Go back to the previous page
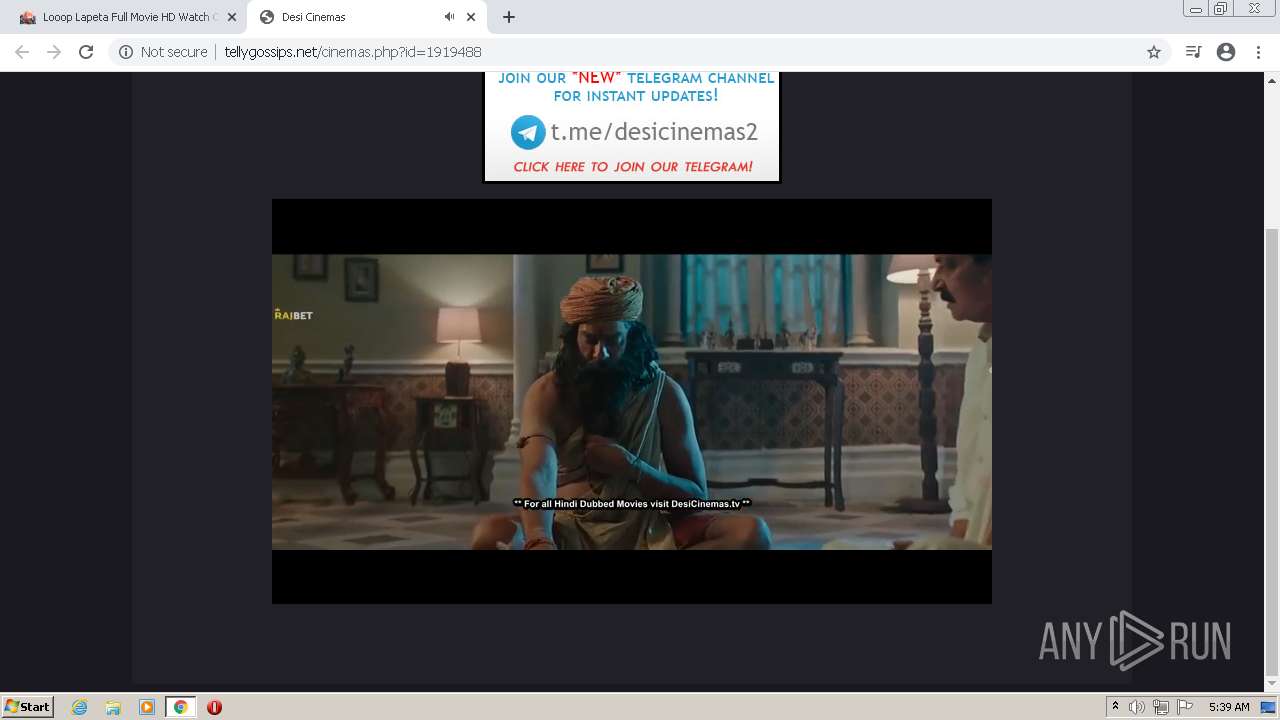Viewport: 1280px width, 720px height. pos(22,52)
